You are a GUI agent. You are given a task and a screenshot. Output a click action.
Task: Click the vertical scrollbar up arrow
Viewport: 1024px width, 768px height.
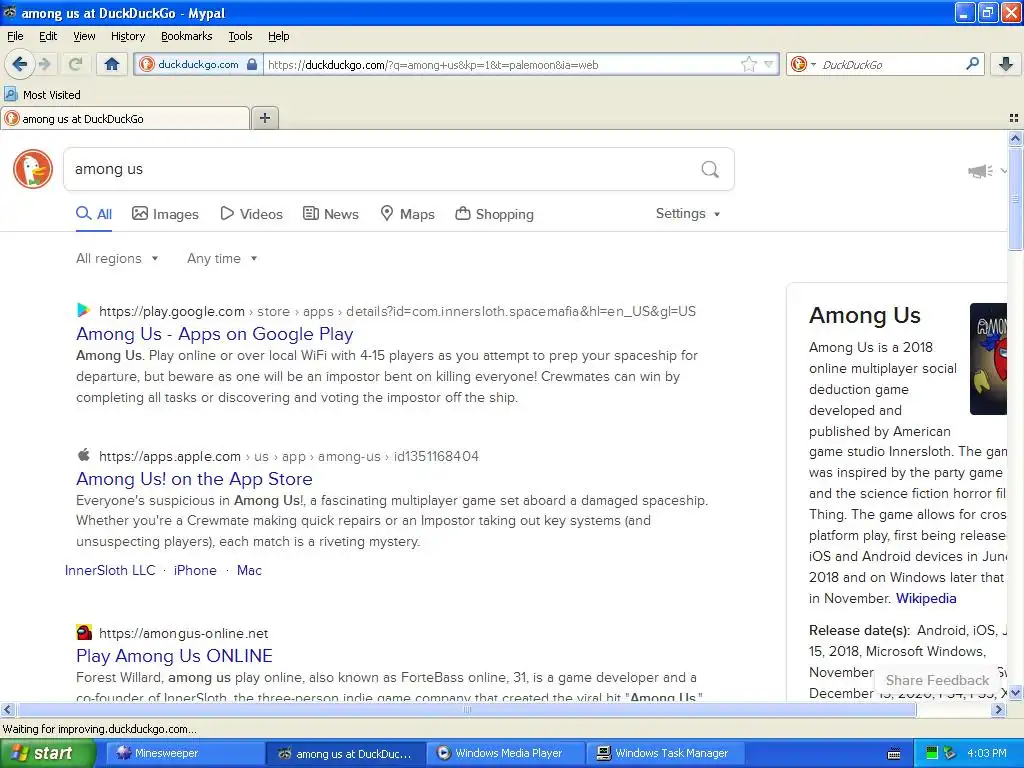[1015, 138]
